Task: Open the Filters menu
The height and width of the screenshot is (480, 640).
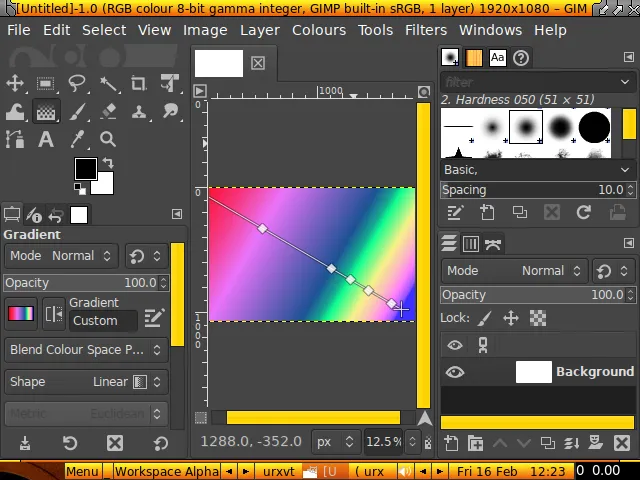Action: [x=426, y=30]
